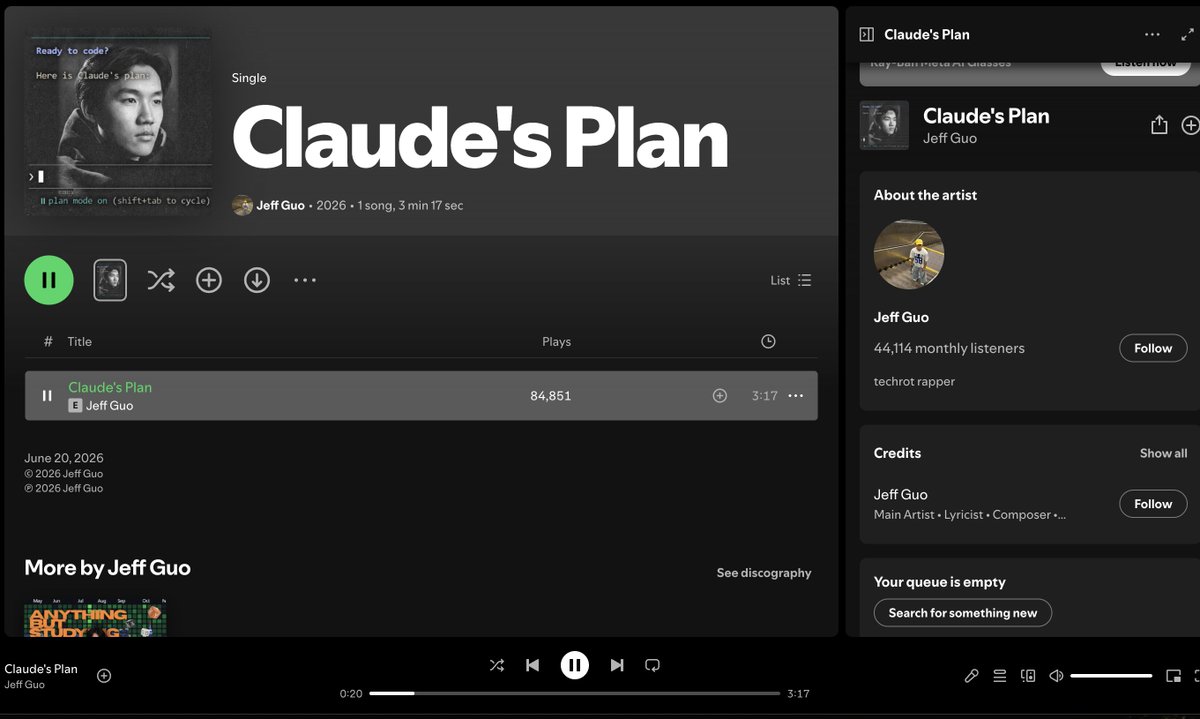The height and width of the screenshot is (719, 1200).
Task: Pause the single with the green button
Action: pos(49,280)
